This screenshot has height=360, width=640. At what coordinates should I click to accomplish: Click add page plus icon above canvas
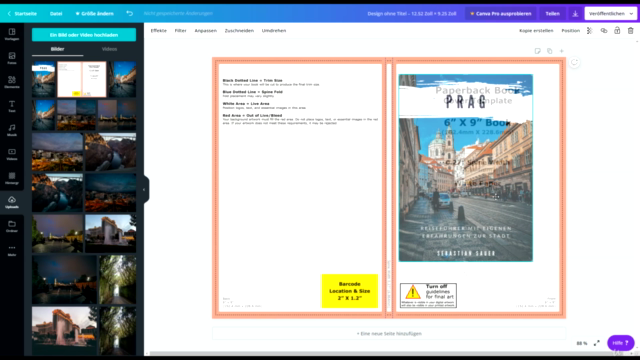(x=562, y=51)
